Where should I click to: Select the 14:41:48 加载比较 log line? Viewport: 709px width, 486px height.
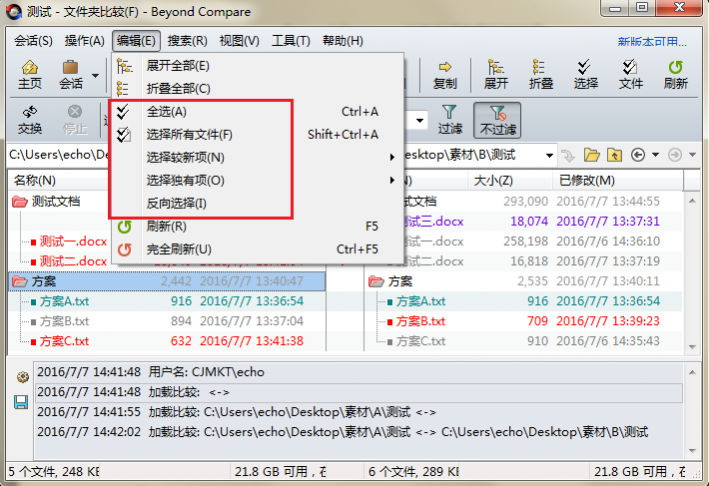(359, 392)
